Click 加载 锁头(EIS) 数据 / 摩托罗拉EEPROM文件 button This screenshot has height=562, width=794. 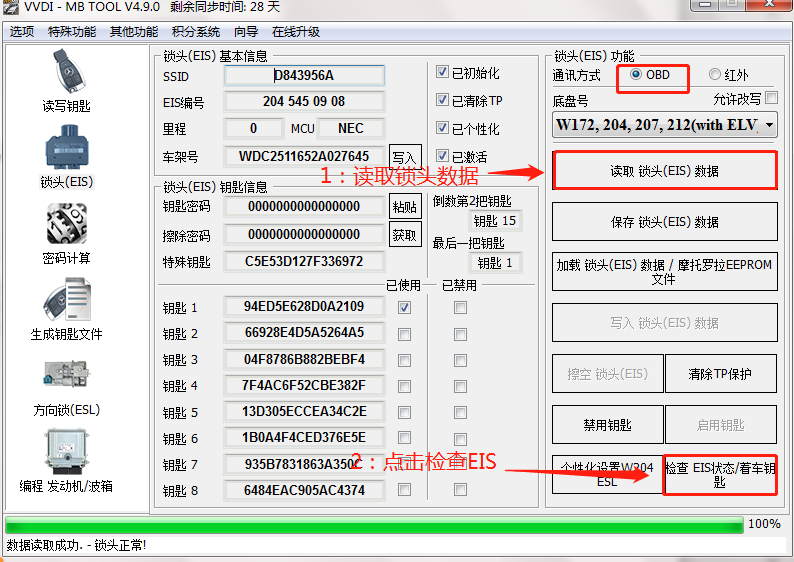coord(665,272)
